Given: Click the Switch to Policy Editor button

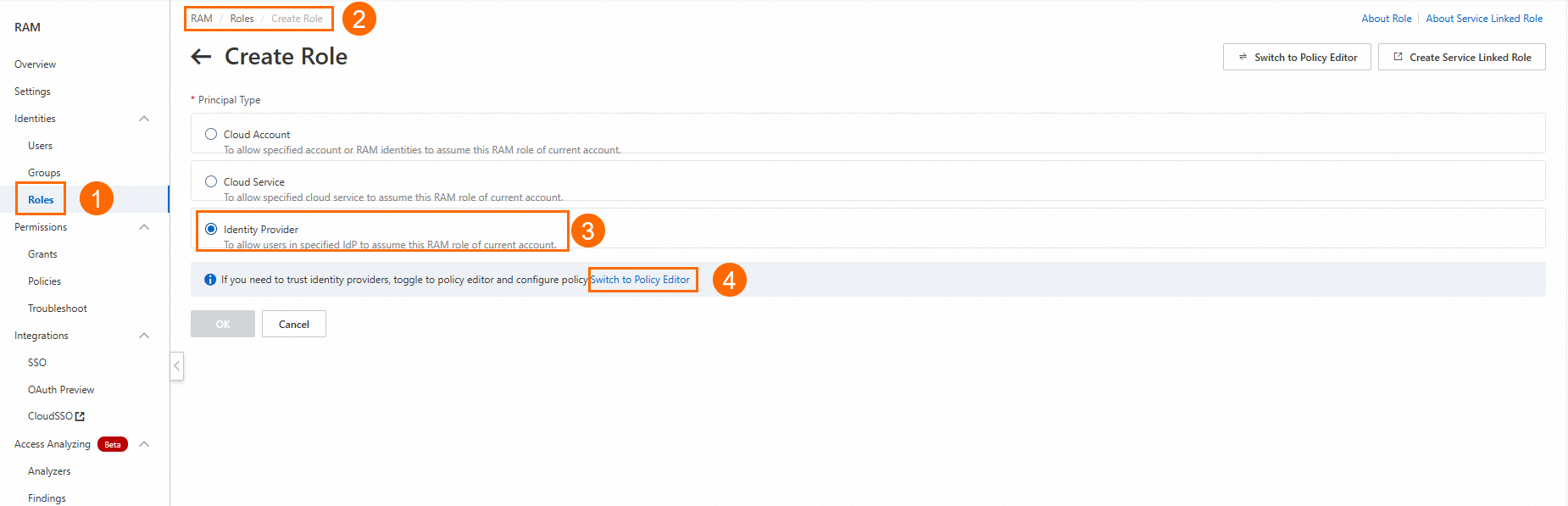Looking at the screenshot, I should pos(1297,57).
